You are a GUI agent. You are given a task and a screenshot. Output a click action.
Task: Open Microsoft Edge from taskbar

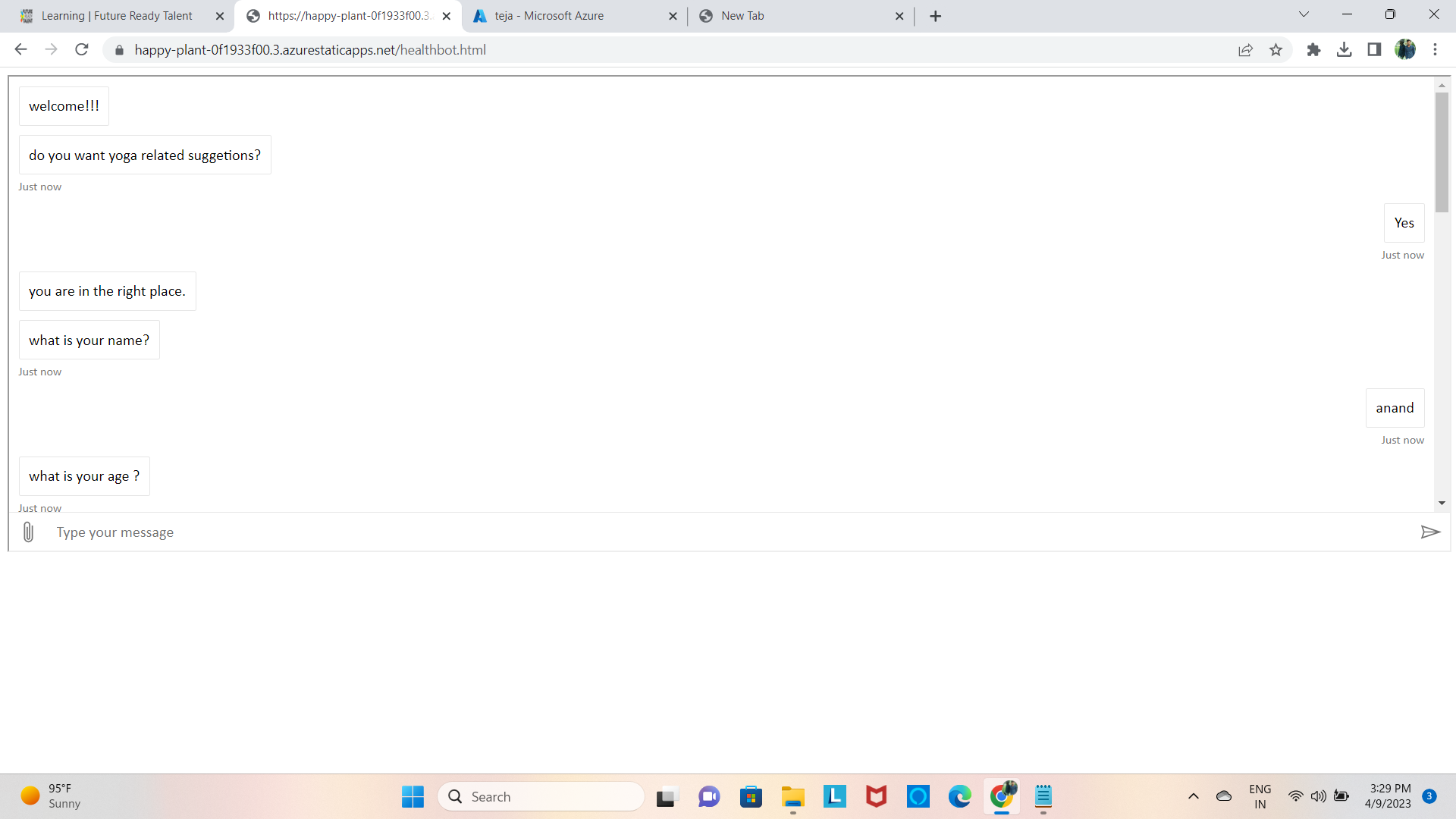959,796
